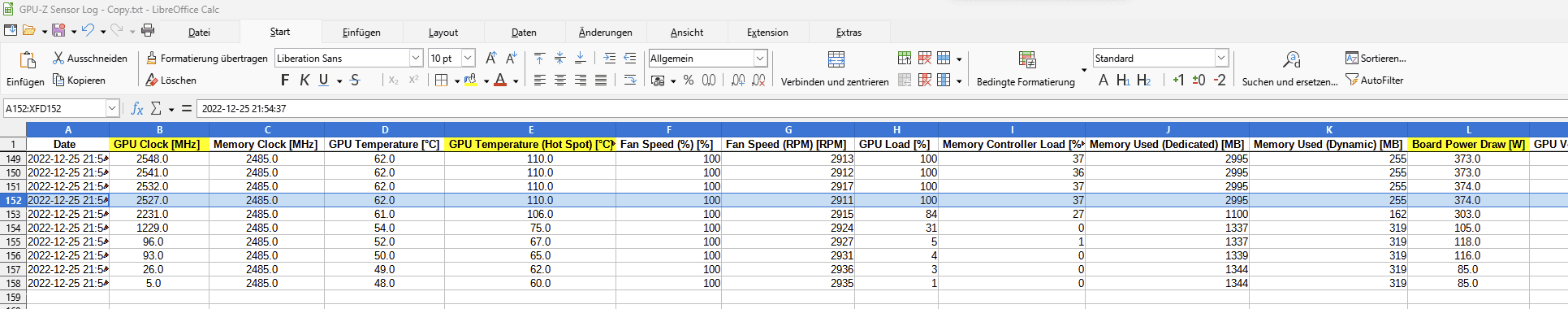Viewport: 1568px width, 309px height.
Task: Toggle strikethrough formatting
Action: pos(355,81)
